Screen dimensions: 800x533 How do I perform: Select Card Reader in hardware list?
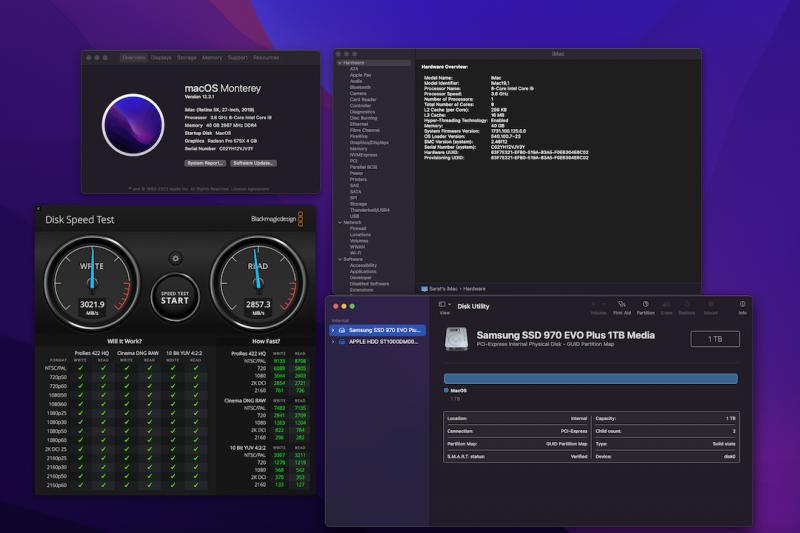pyautogui.click(x=363, y=99)
